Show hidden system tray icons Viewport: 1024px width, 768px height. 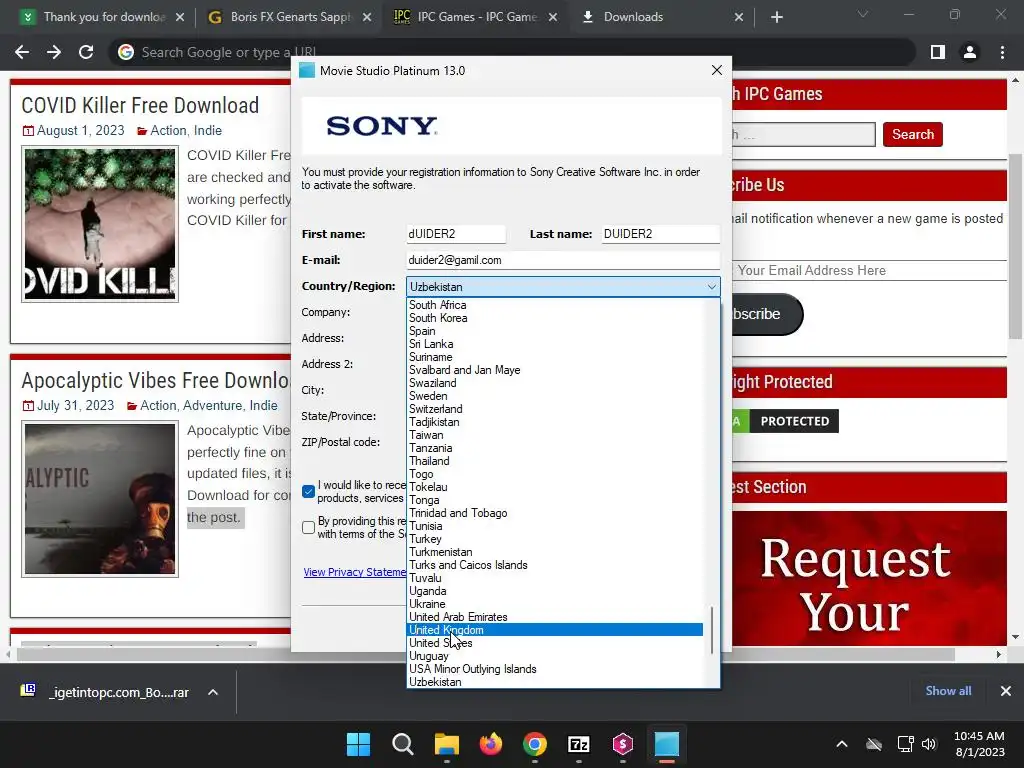[842, 744]
